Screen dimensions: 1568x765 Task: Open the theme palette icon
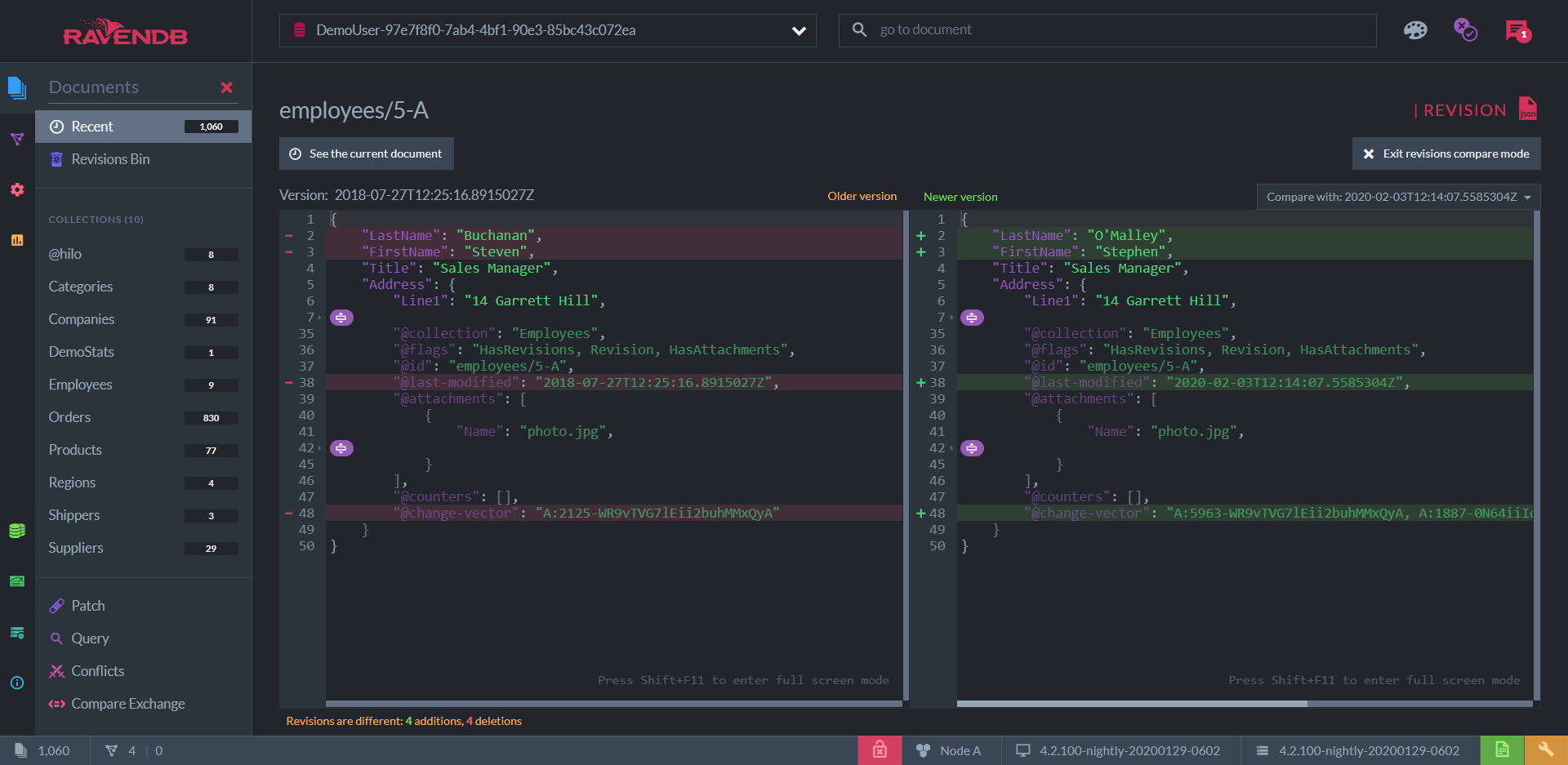(1414, 30)
